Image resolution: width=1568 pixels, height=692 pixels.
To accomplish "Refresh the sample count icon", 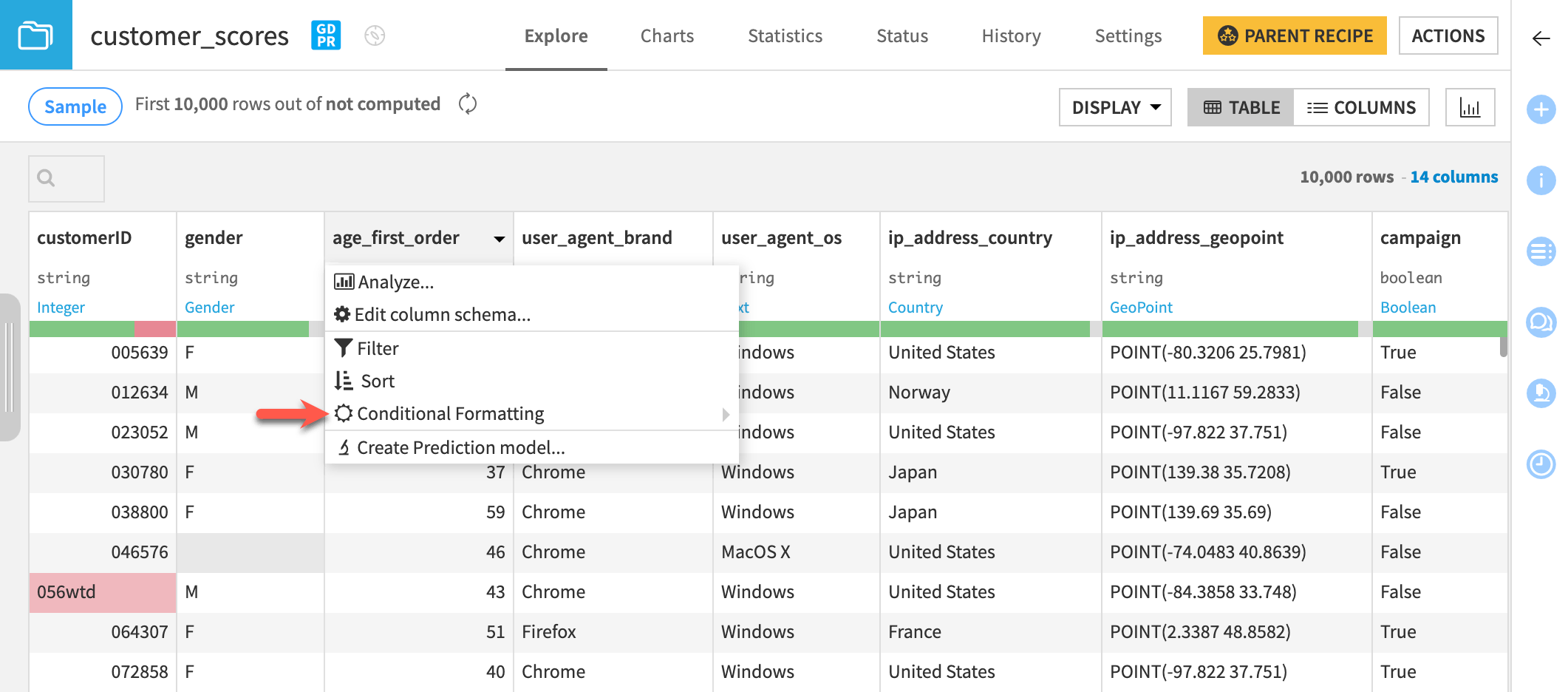I will pos(468,104).
